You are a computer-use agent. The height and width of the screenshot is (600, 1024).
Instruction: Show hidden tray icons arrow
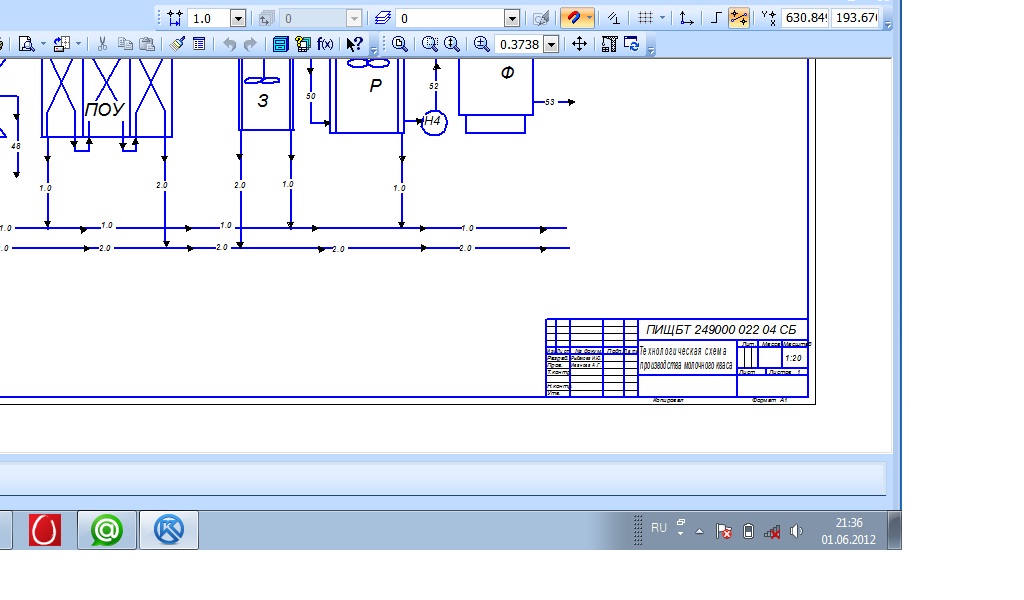[699, 531]
